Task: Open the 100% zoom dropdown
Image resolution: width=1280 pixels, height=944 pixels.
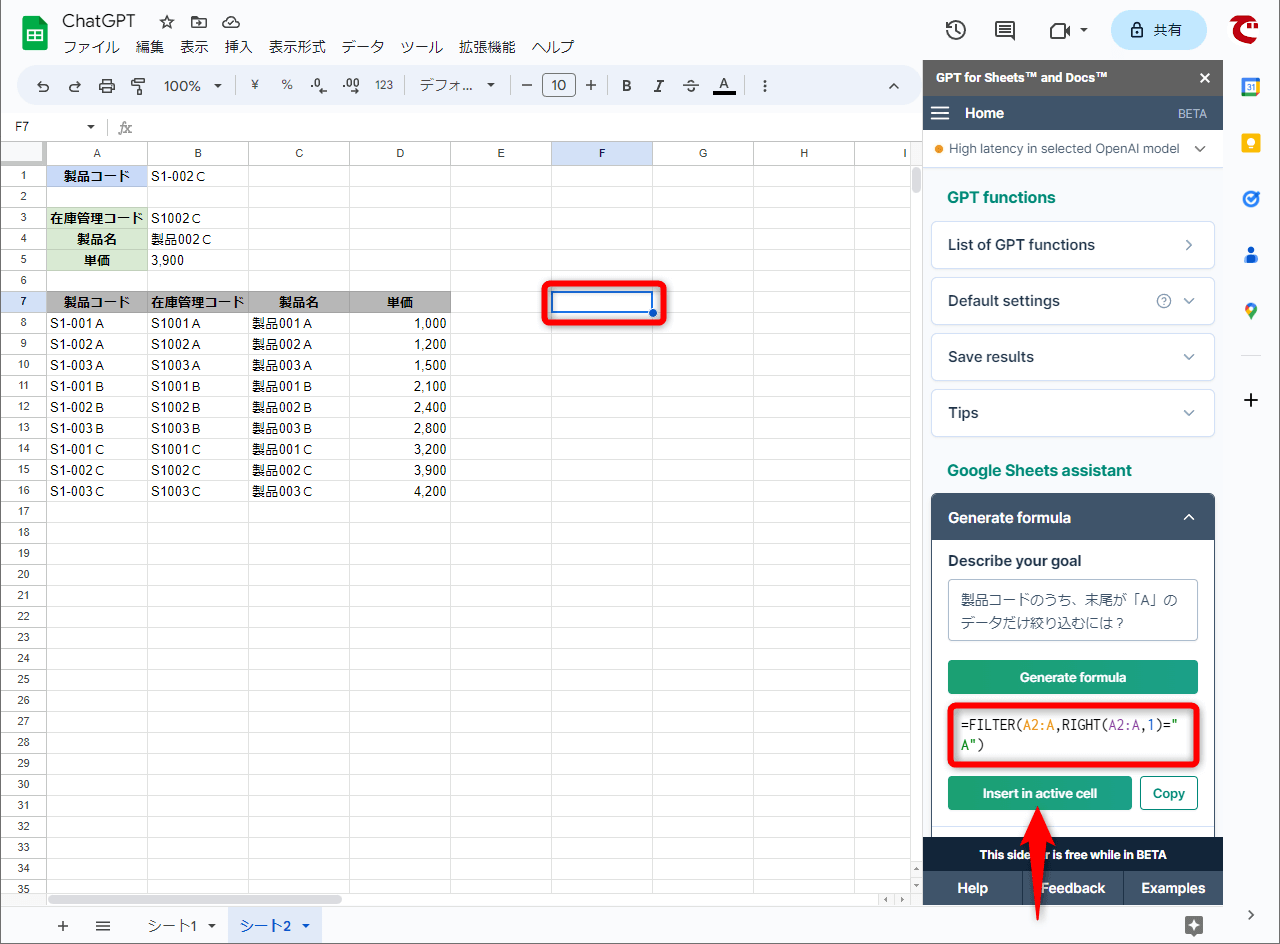Action: [x=192, y=86]
